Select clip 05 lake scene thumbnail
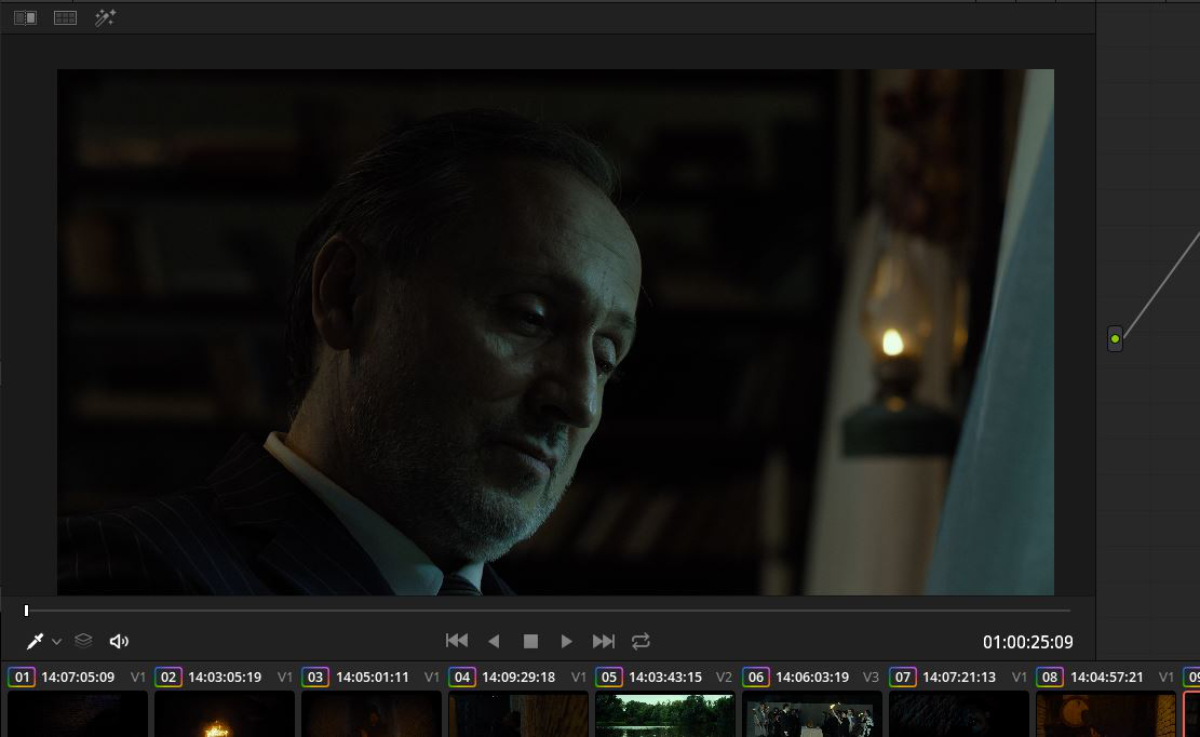Screen dimensions: 1200x737 point(666,714)
